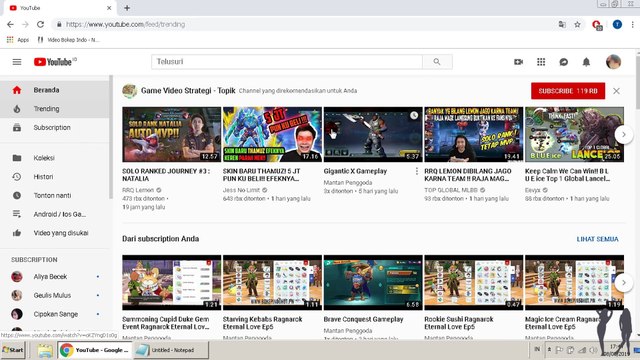Open taskbar file explorer folder icon
The height and width of the screenshot is (360, 640).
point(44,351)
